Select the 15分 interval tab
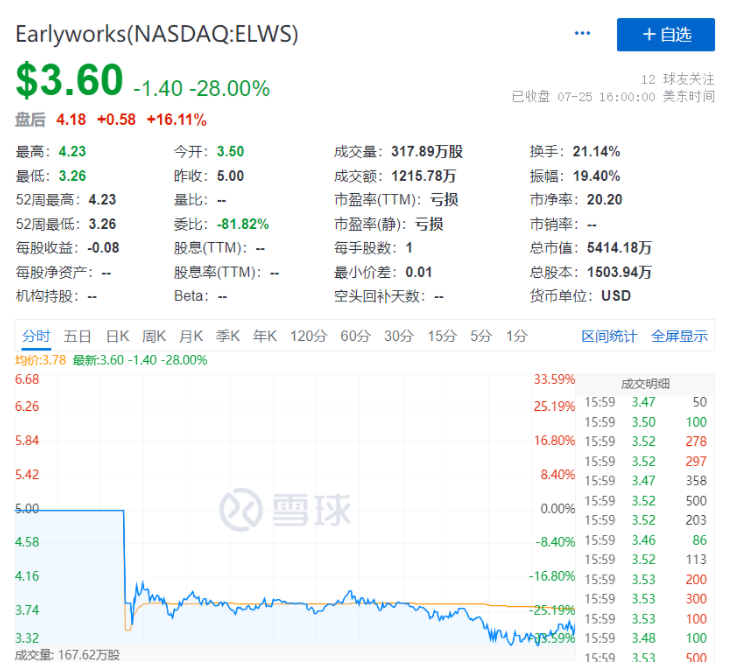The height and width of the screenshot is (664, 744). coord(442,336)
